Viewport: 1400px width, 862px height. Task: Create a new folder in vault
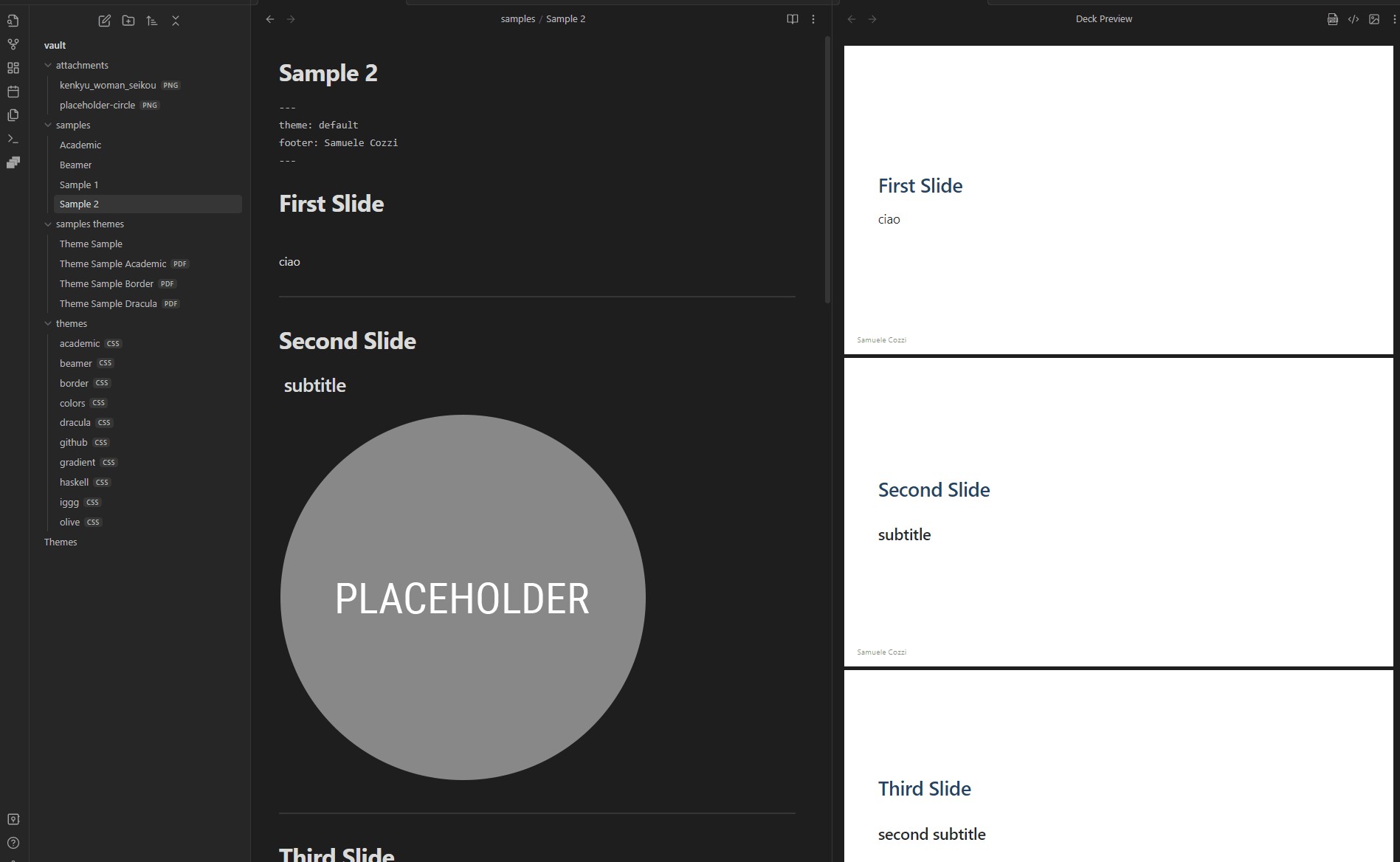pyautogui.click(x=128, y=21)
